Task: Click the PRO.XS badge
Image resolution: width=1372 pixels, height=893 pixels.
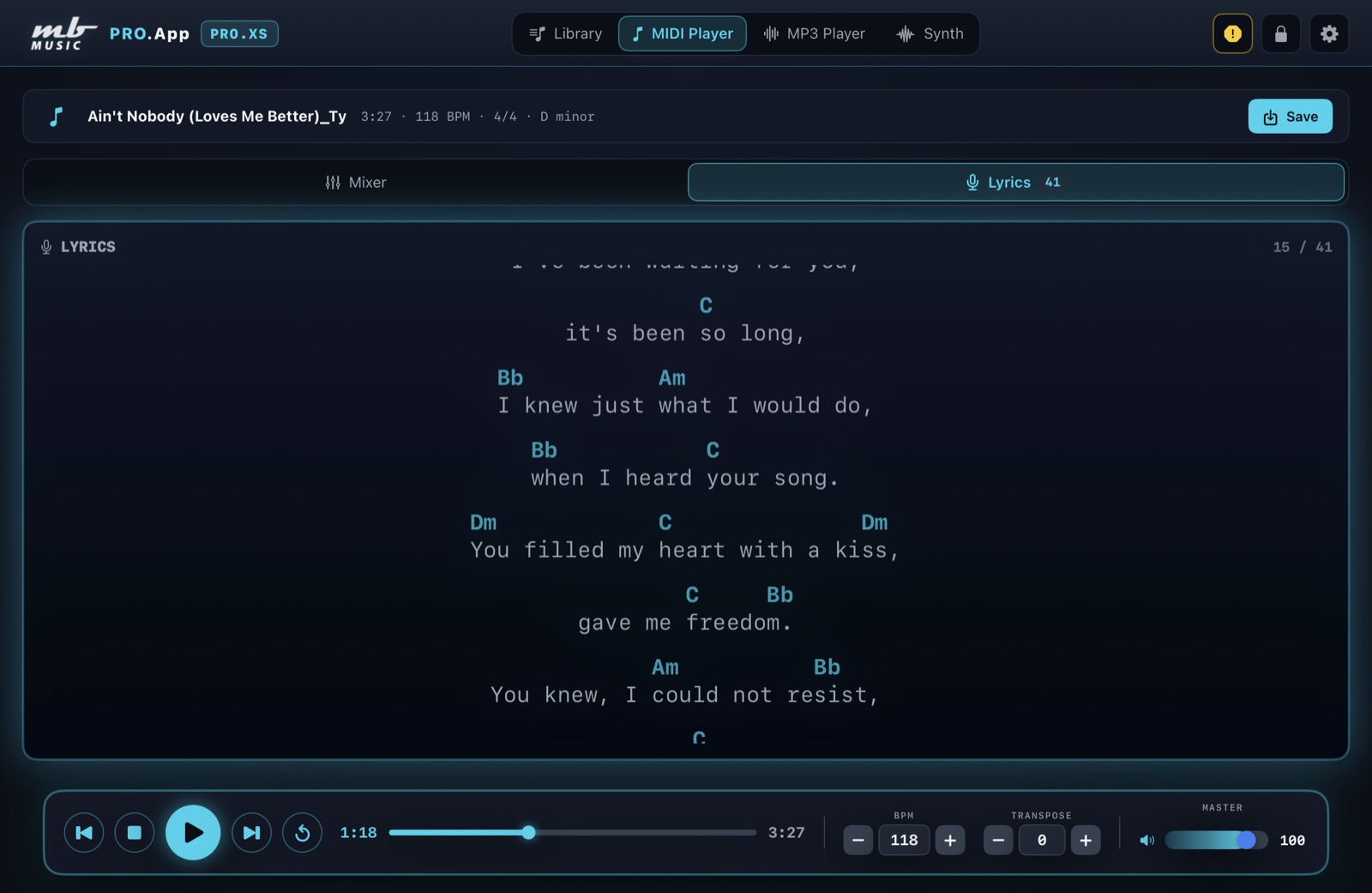Action: (x=239, y=33)
